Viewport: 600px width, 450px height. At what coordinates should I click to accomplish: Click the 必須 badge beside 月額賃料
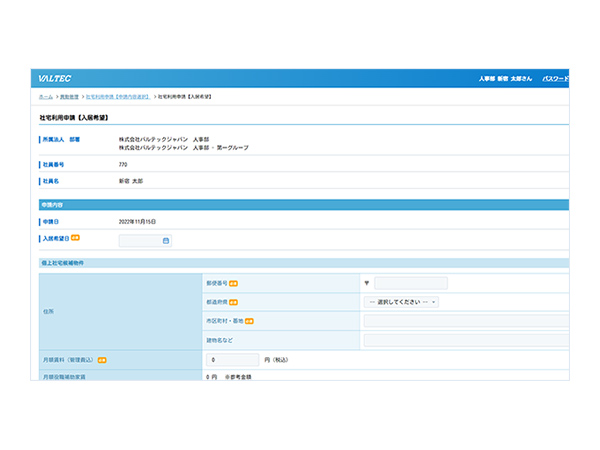tap(102, 359)
